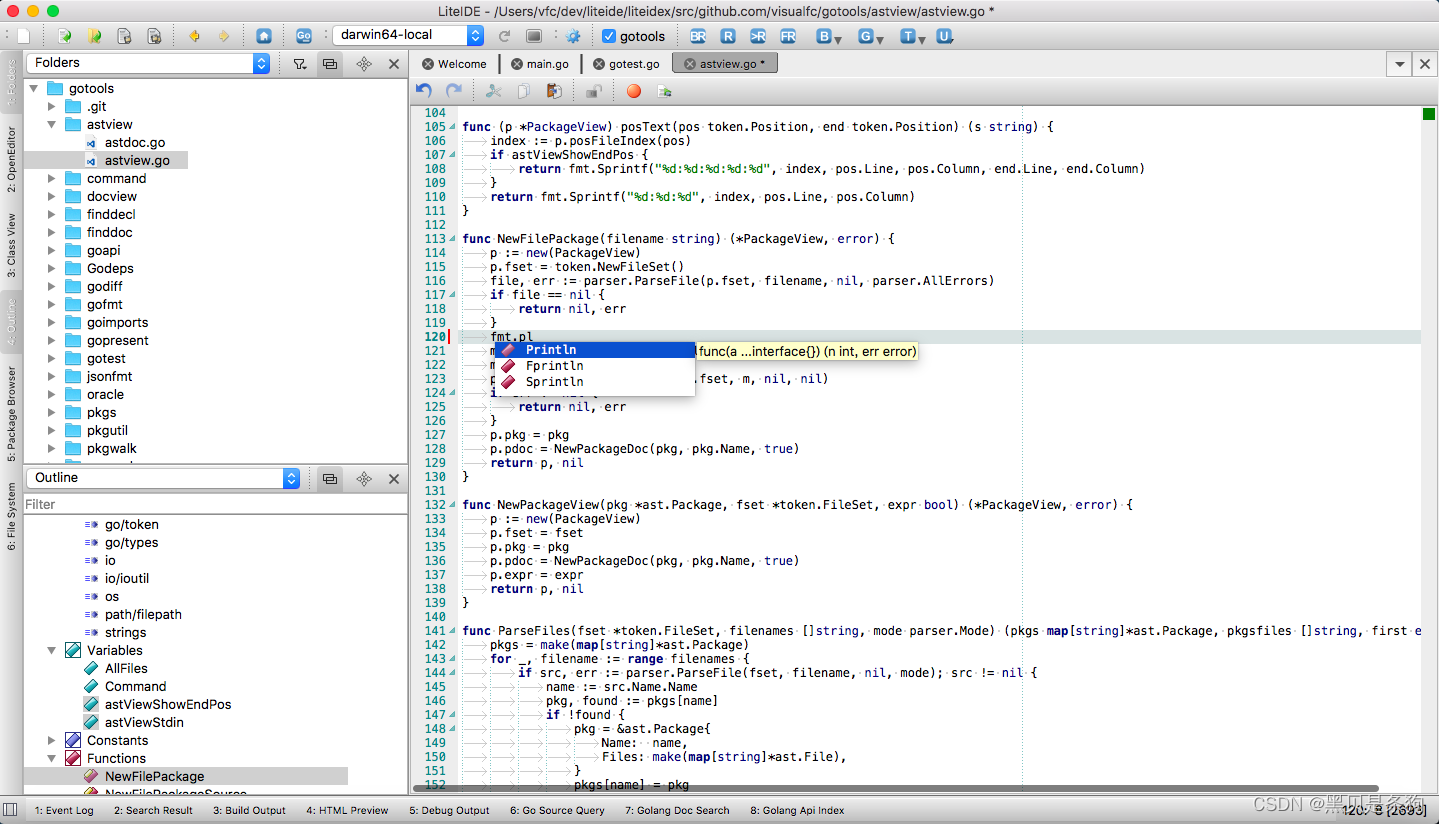The width and height of the screenshot is (1439, 824).
Task: Expand the command folder
Action: click(51, 179)
